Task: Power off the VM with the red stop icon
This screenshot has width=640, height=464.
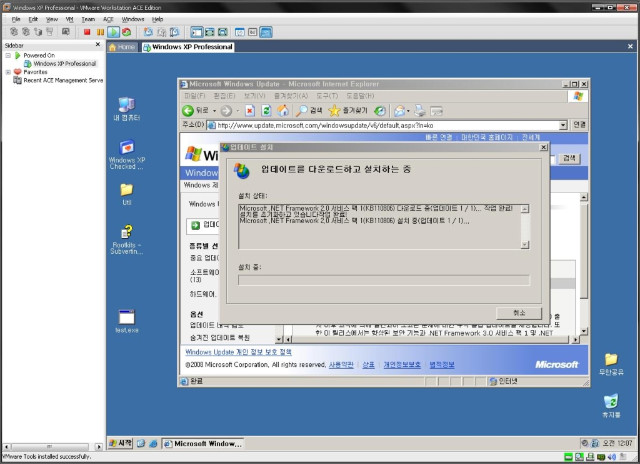Action: pyautogui.click(x=87, y=32)
